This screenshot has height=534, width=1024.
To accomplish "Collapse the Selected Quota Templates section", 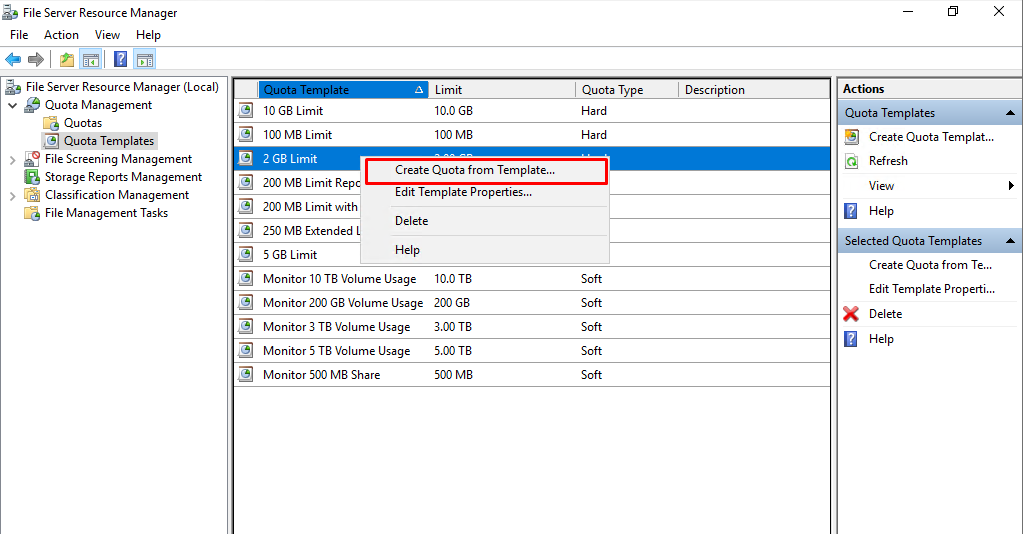I will 1010,241.
